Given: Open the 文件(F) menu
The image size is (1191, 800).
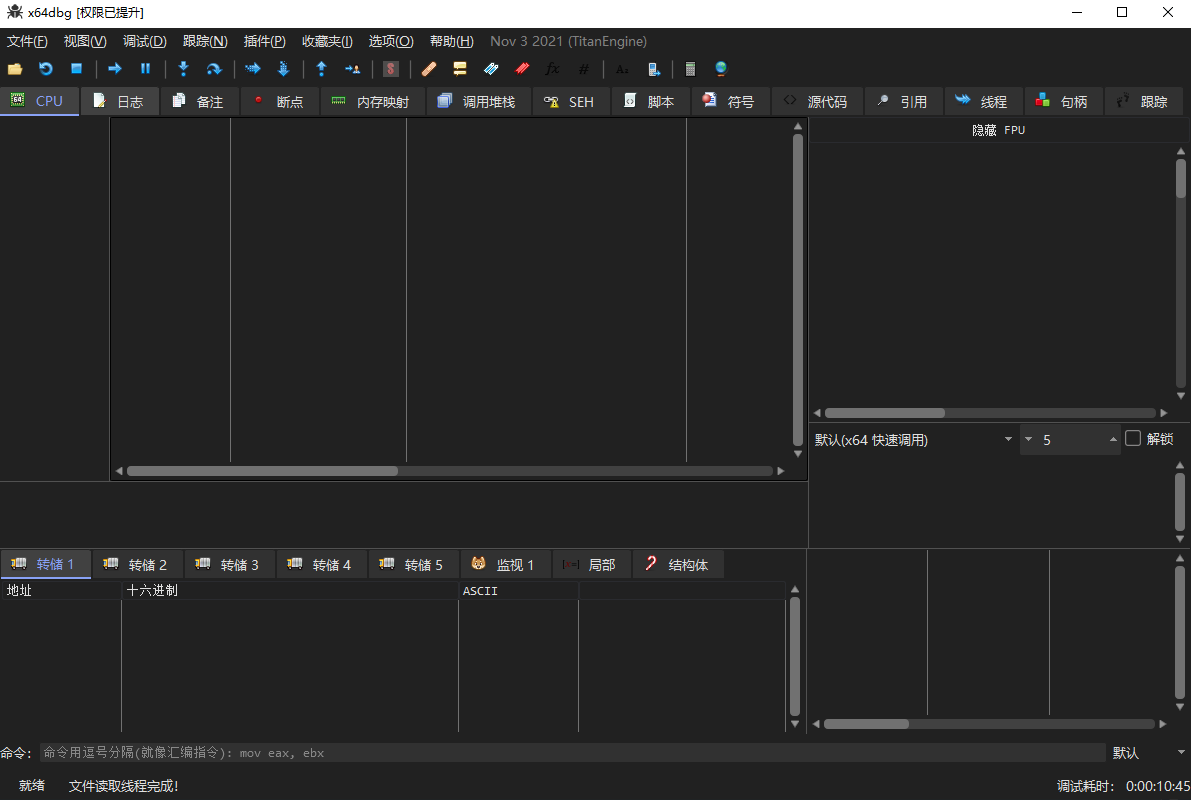Looking at the screenshot, I should coord(27,41).
